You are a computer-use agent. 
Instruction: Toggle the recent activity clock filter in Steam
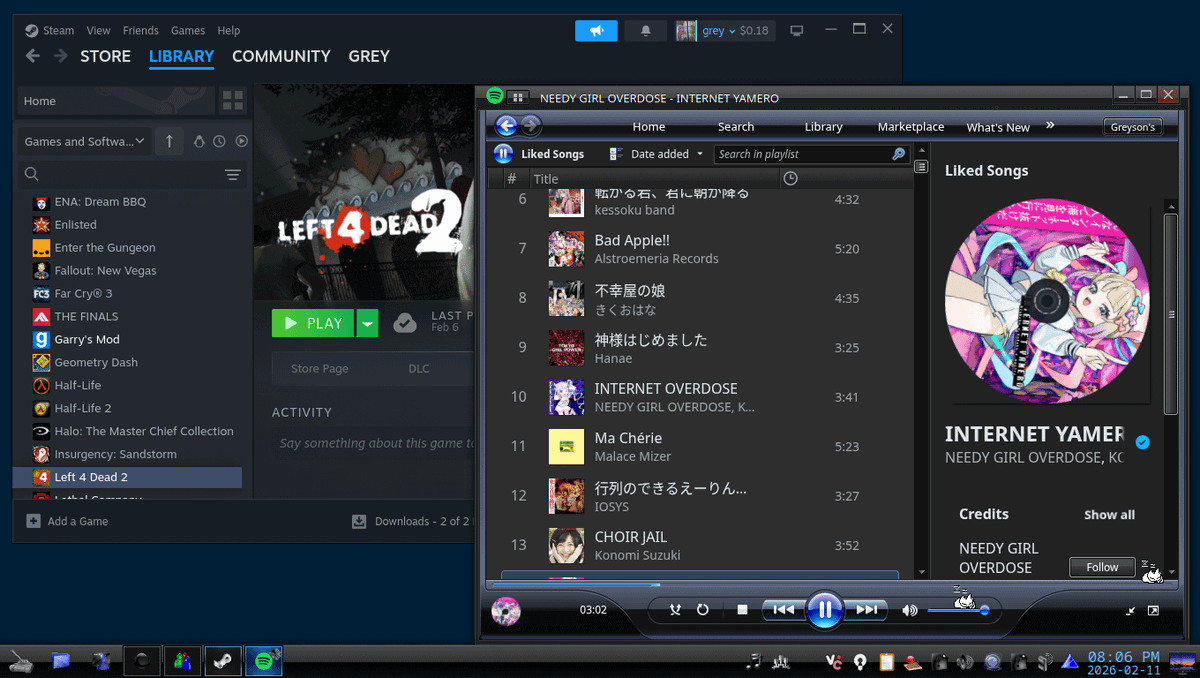pos(219,142)
